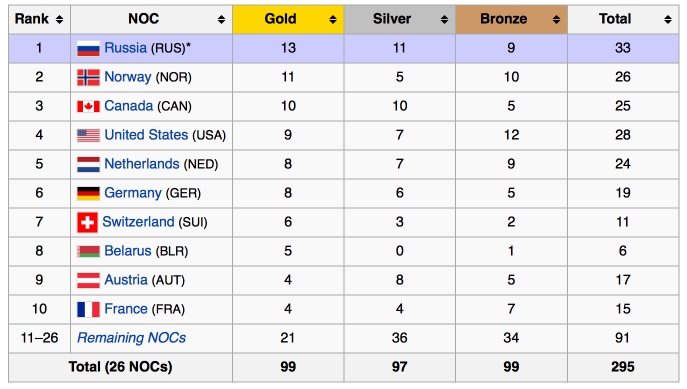The width and height of the screenshot is (687, 389).
Task: Click the NOC column sort arrows
Action: tap(221, 19)
